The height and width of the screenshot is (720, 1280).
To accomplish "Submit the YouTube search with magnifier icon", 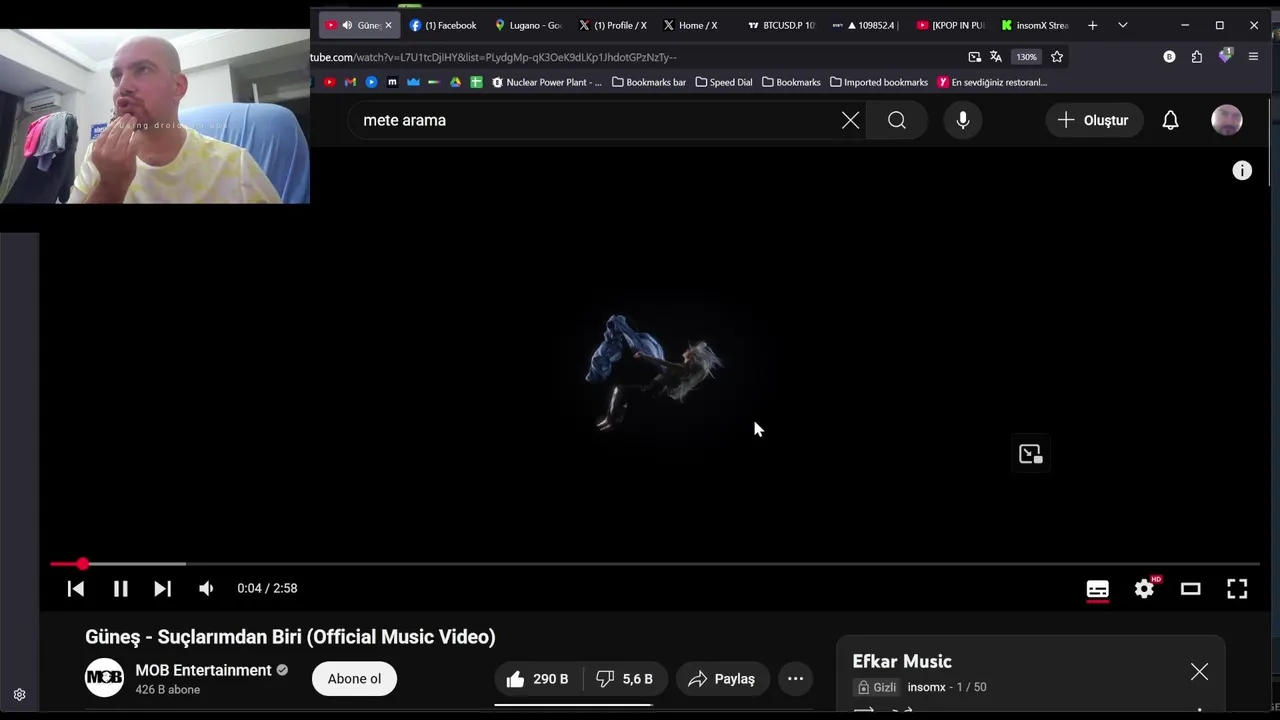I will pos(897,120).
